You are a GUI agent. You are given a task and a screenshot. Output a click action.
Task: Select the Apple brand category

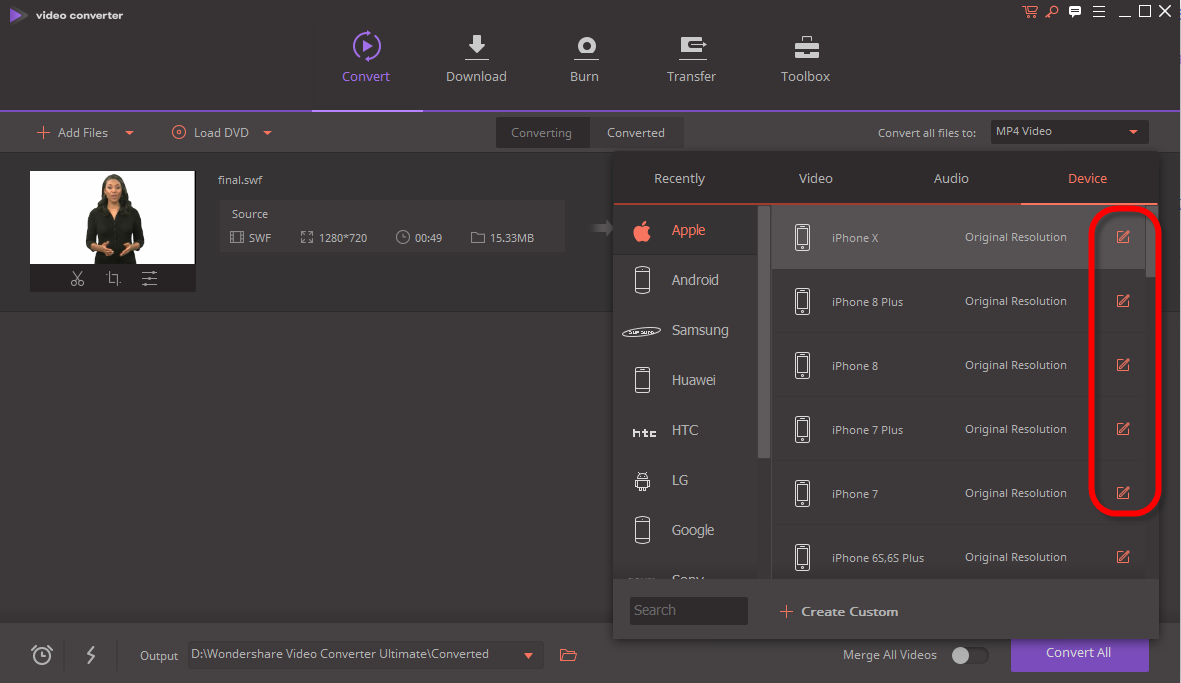(x=685, y=230)
